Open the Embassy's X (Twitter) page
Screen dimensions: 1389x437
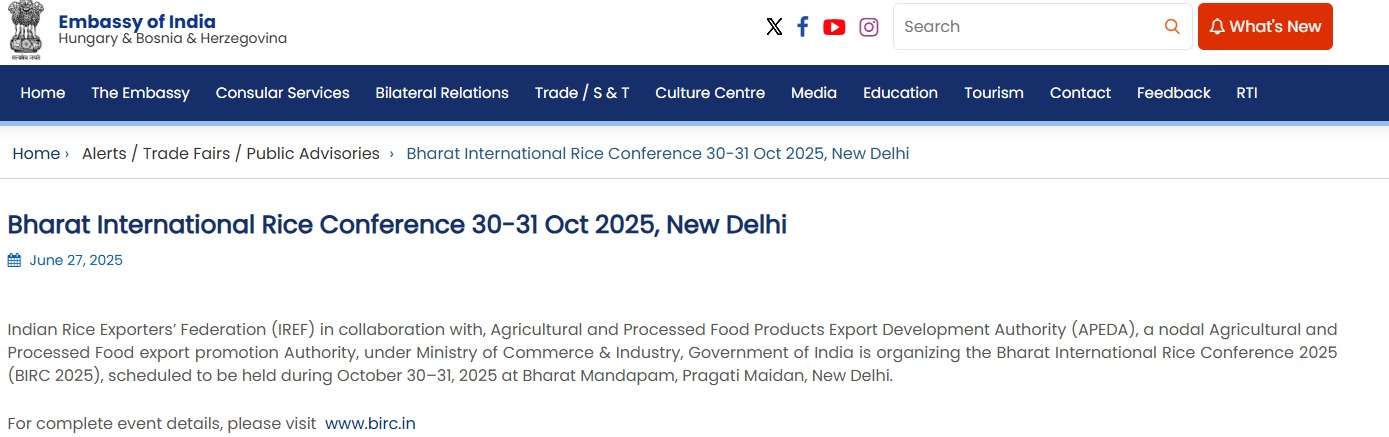pyautogui.click(x=774, y=27)
